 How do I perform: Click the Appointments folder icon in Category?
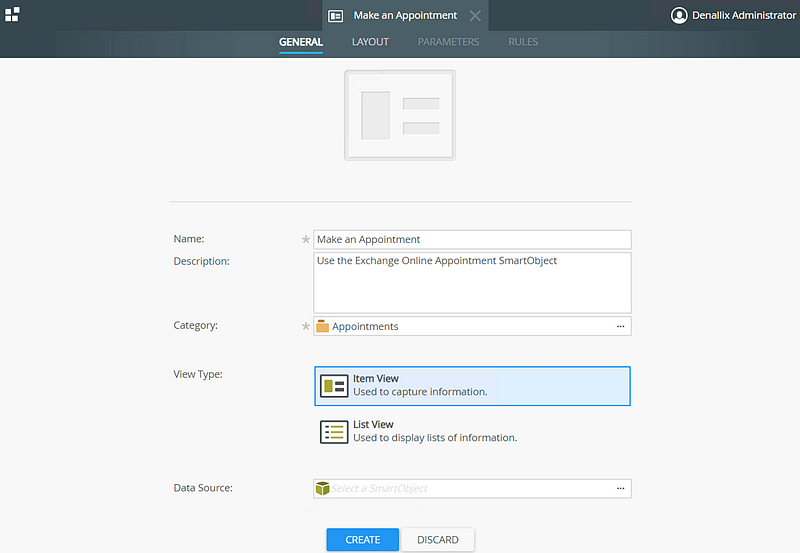[x=323, y=326]
